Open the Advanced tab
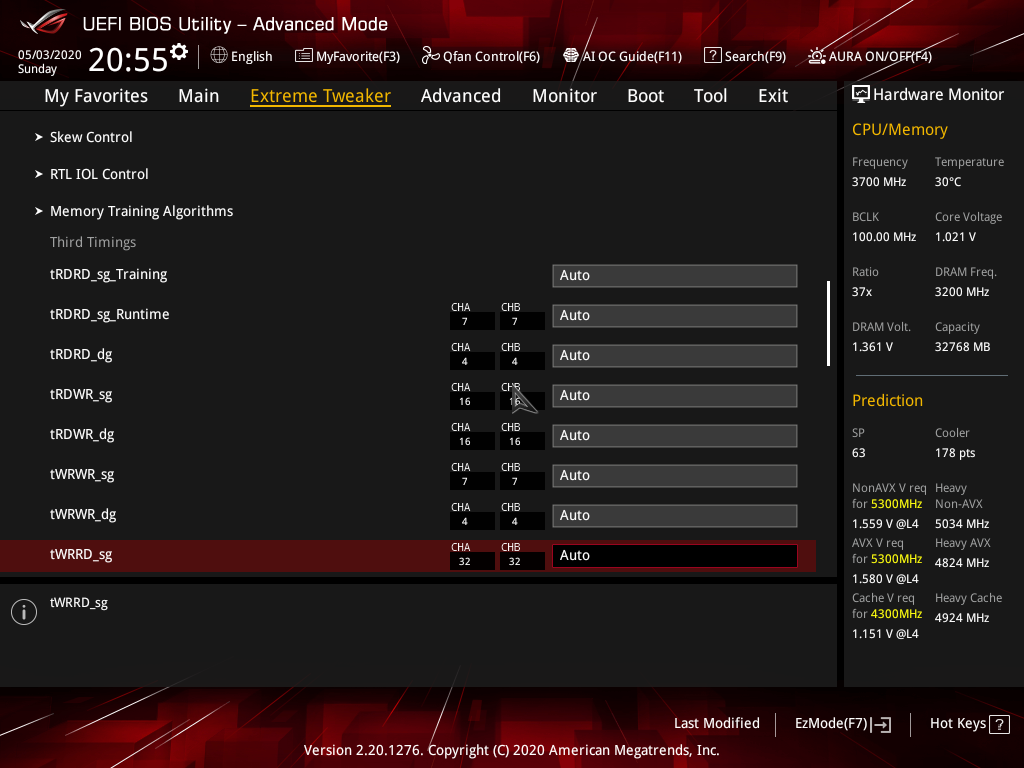 461,96
